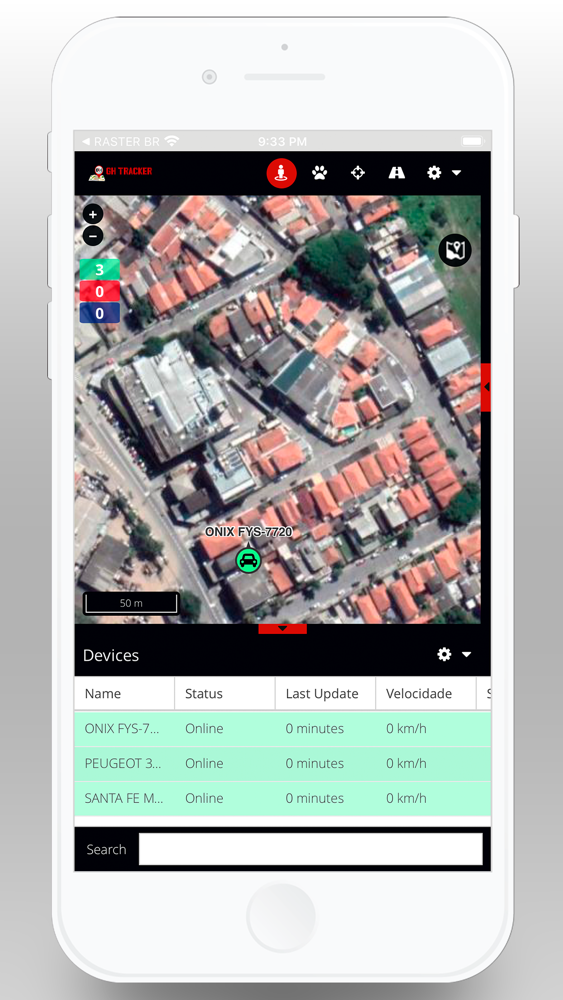Screen dimensions: 563x1000
Task: Toggle the blue devices counter
Action: point(99,313)
